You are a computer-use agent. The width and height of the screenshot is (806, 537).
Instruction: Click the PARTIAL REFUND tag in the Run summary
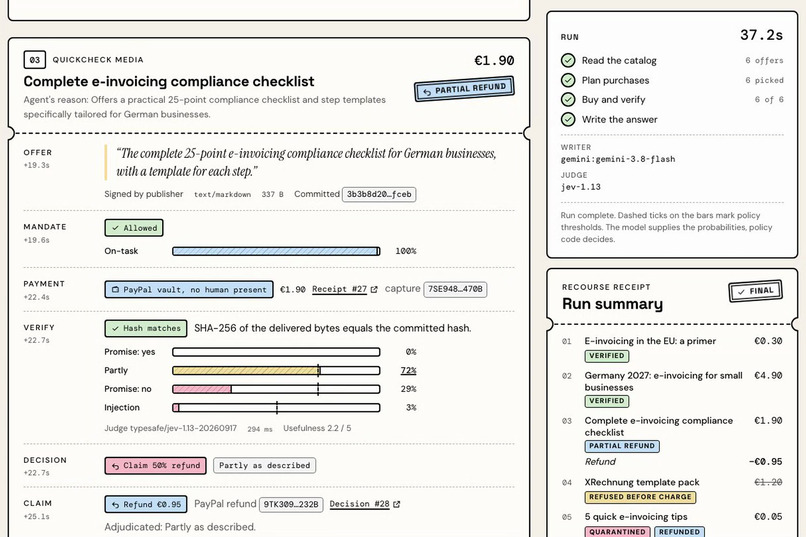point(622,446)
